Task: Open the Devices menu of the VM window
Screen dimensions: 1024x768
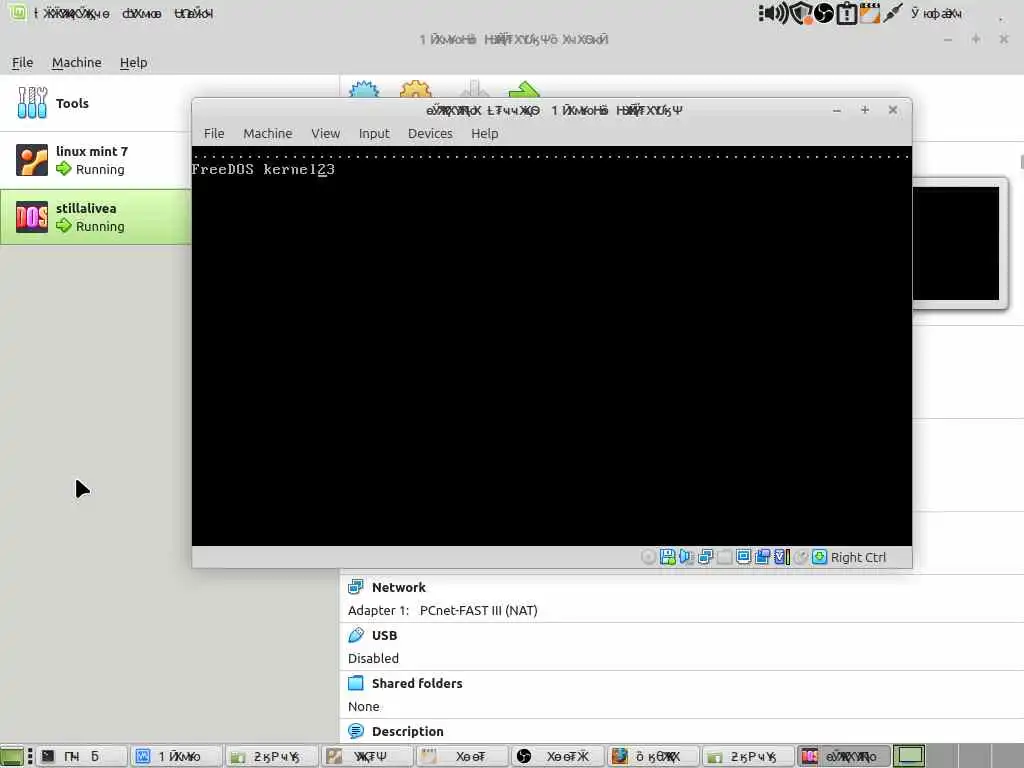Action: click(430, 133)
